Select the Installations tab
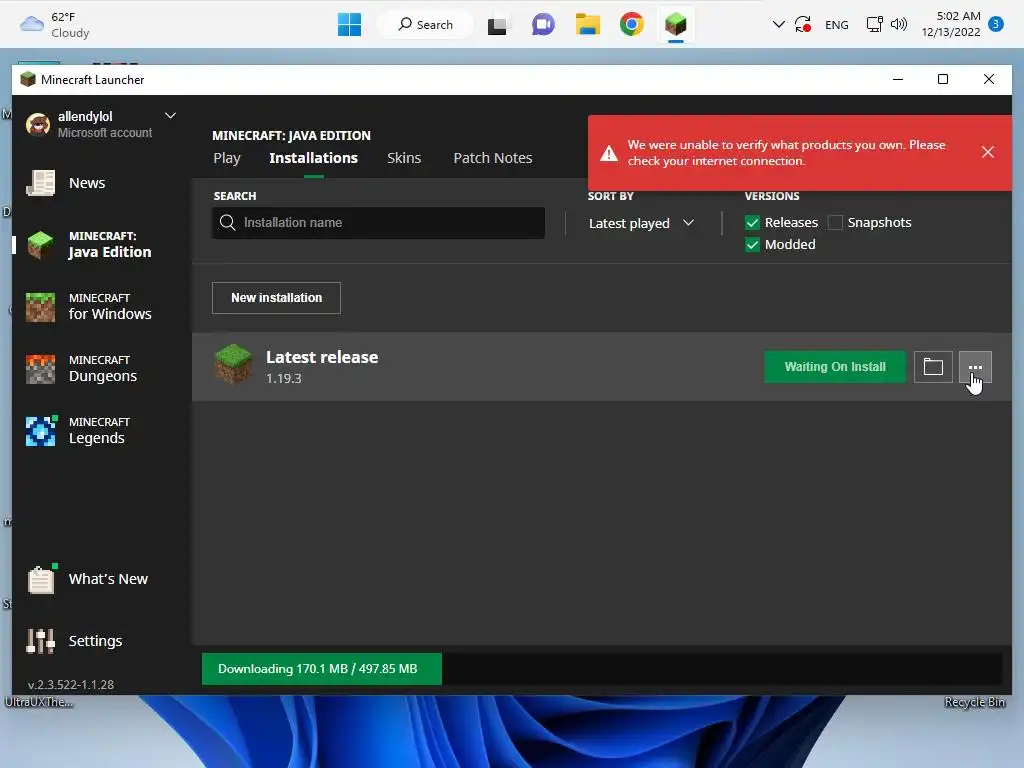Screen dimensions: 1024x768 click(313, 158)
